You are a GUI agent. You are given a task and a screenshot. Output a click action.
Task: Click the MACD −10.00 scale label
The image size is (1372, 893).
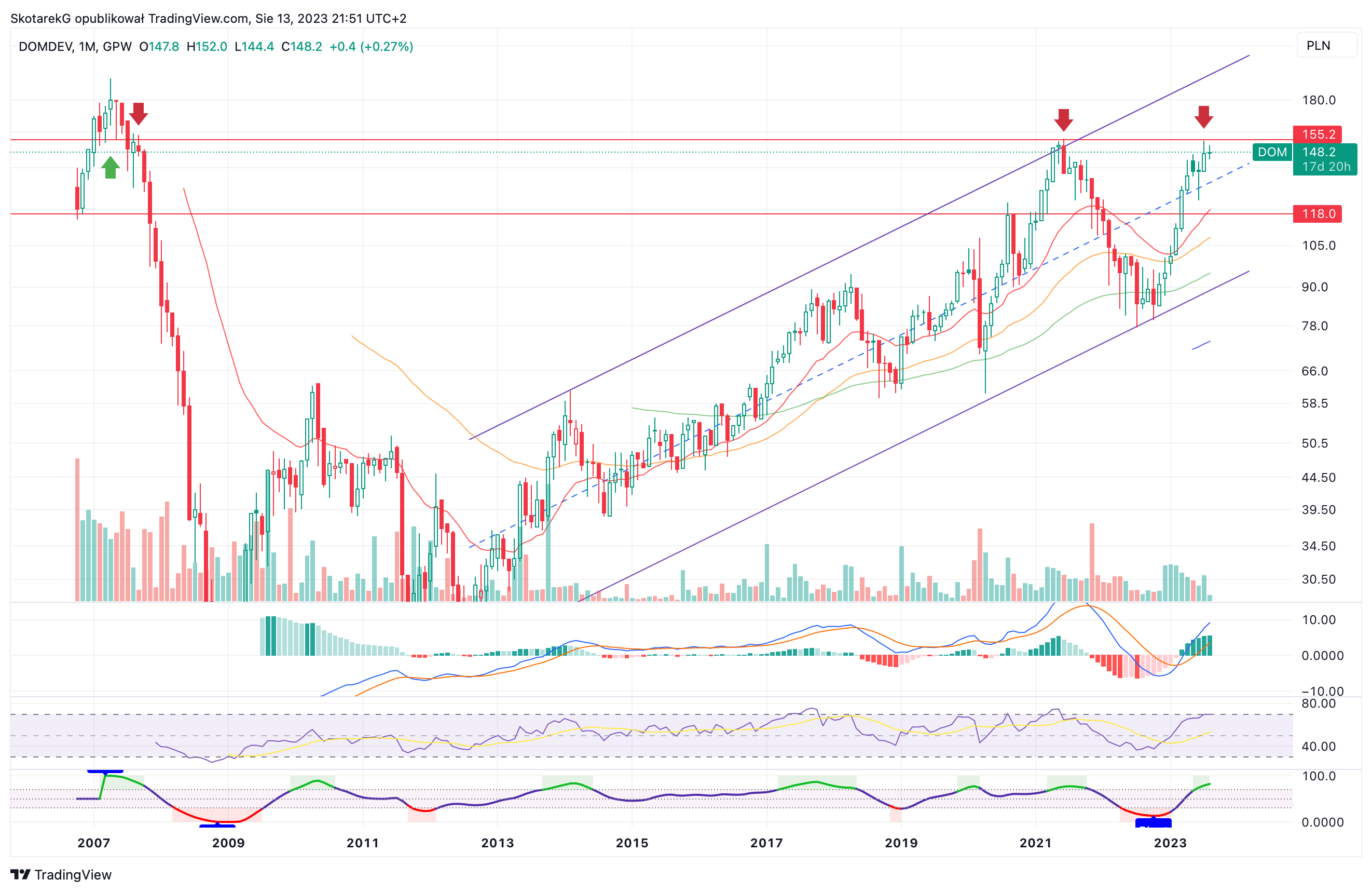click(1322, 692)
